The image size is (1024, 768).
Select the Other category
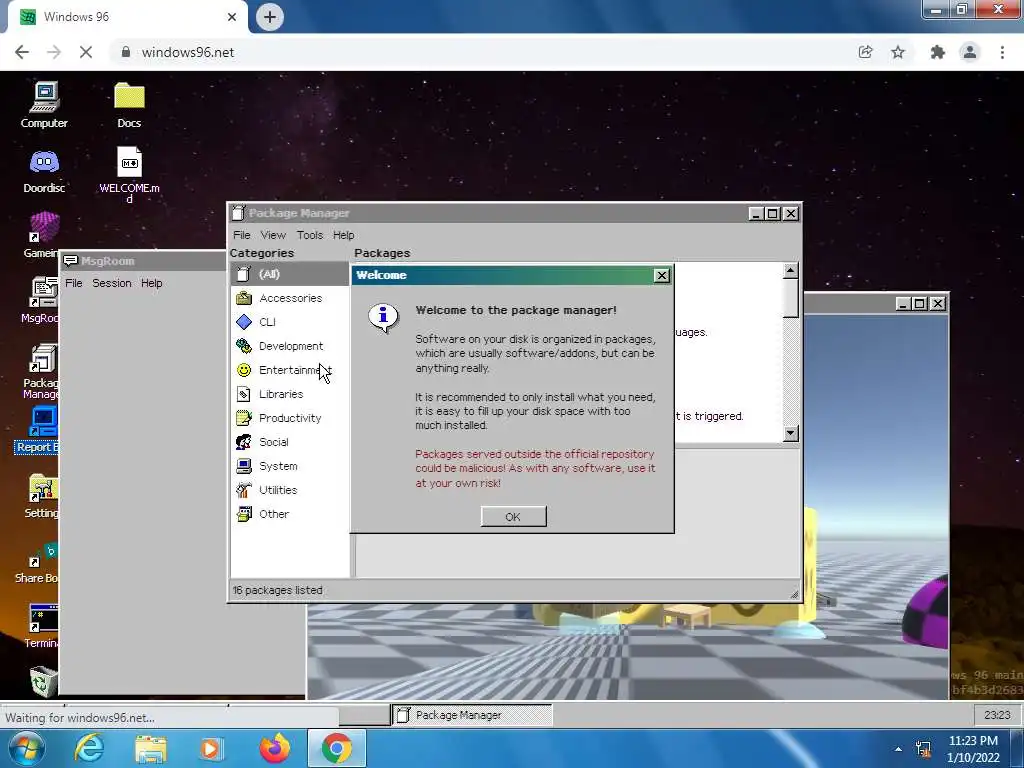[x=289, y=514]
